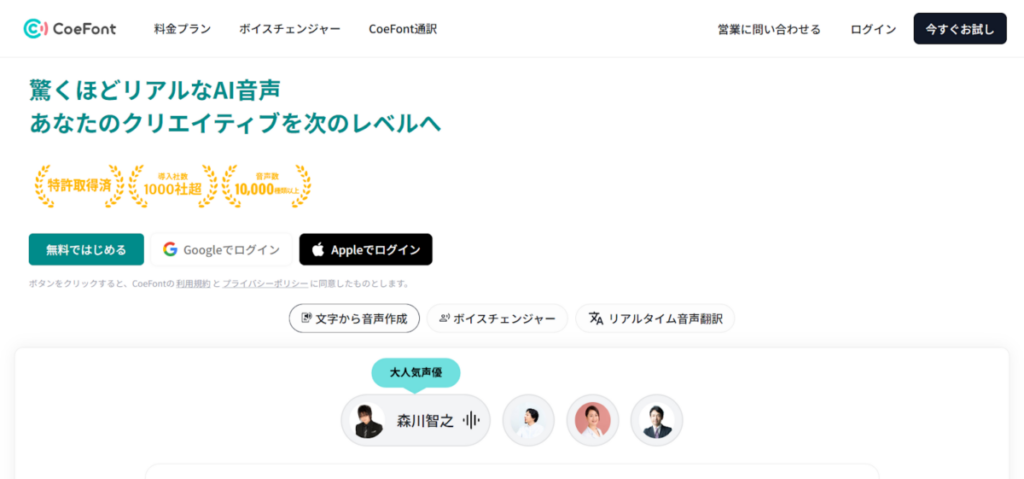Open 料金プラン in the top navigation
Image resolution: width=1024 pixels, height=479 pixels.
click(x=182, y=29)
